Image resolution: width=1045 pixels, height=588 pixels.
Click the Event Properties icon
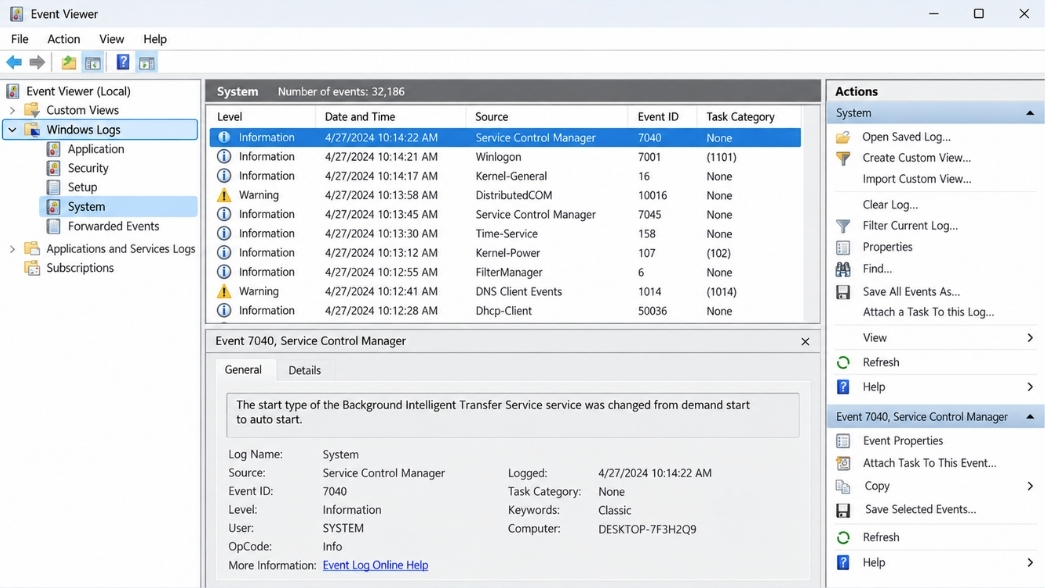point(843,441)
